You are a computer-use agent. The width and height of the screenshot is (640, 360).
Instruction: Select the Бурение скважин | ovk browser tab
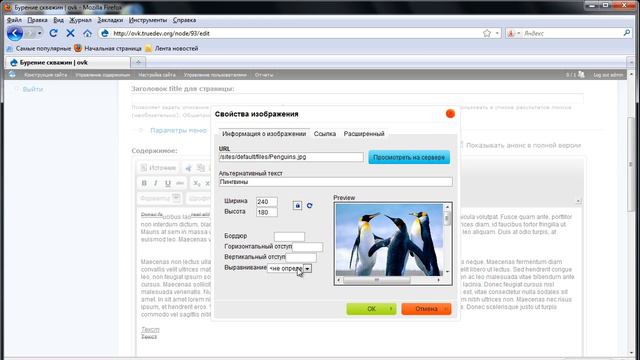click(x=67, y=62)
